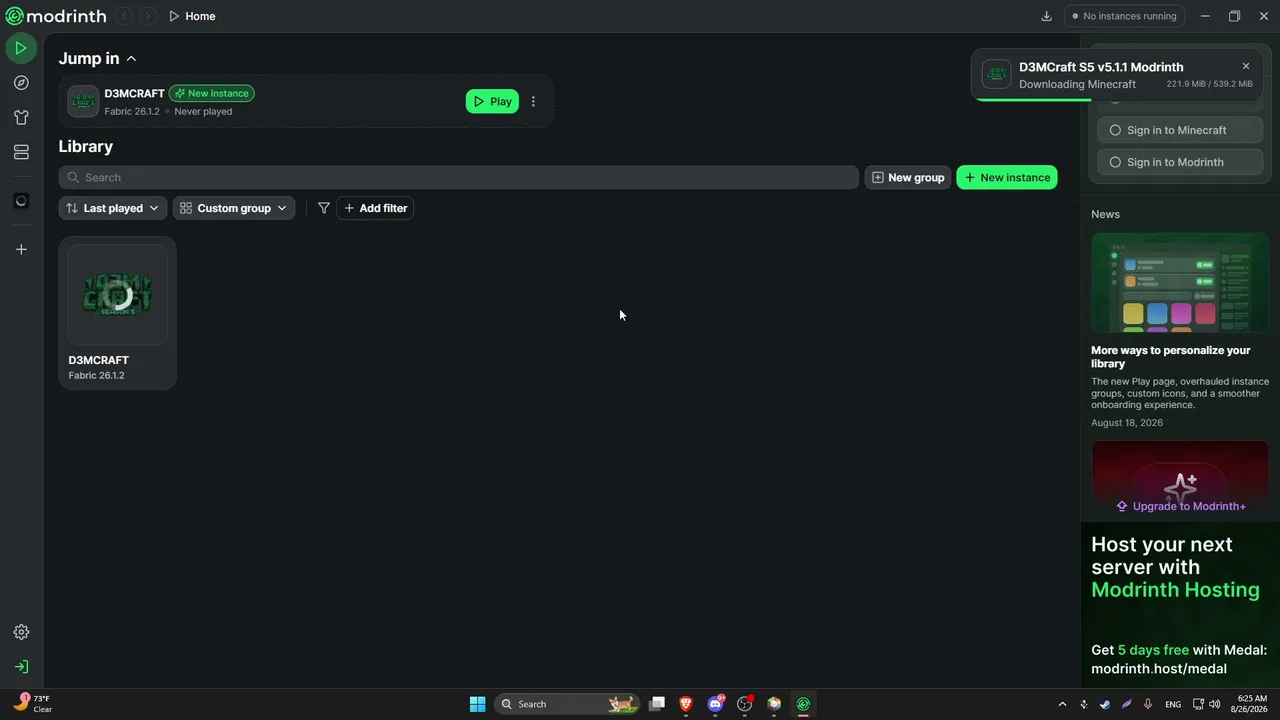Click the D3MCRAFT name in Jump in
1280x720 pixels.
pyautogui.click(x=134, y=93)
